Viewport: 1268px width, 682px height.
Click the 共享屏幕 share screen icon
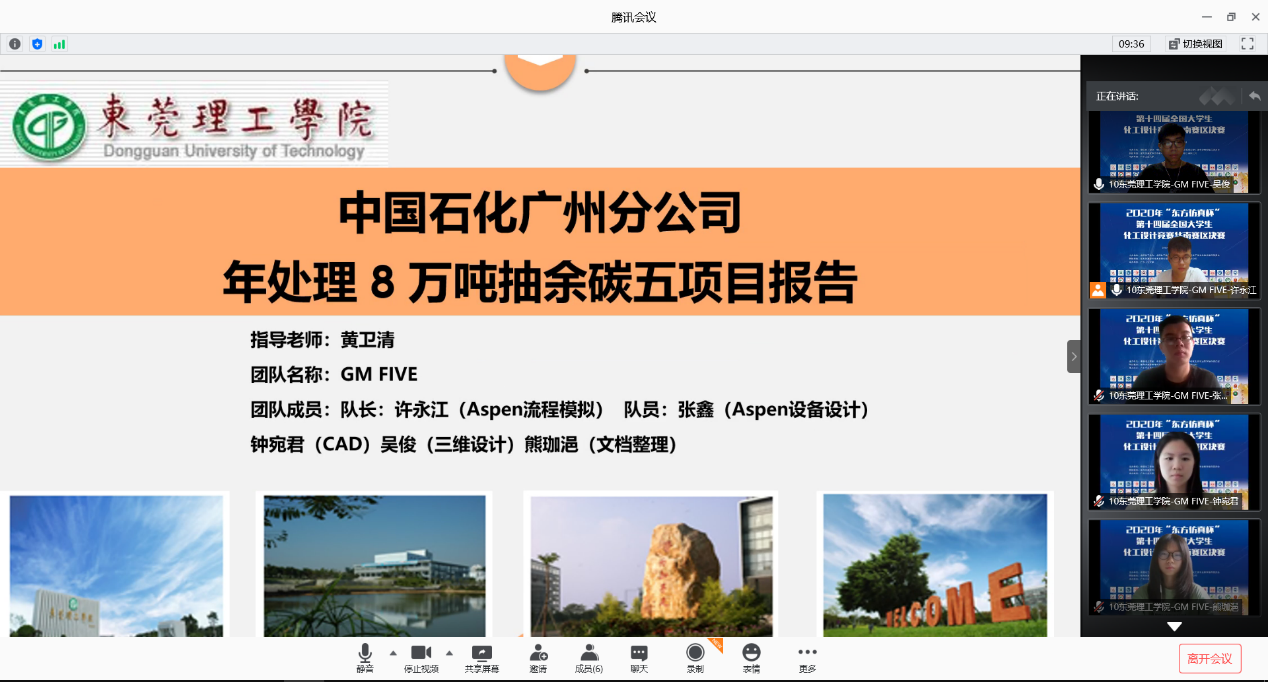pyautogui.click(x=481, y=657)
